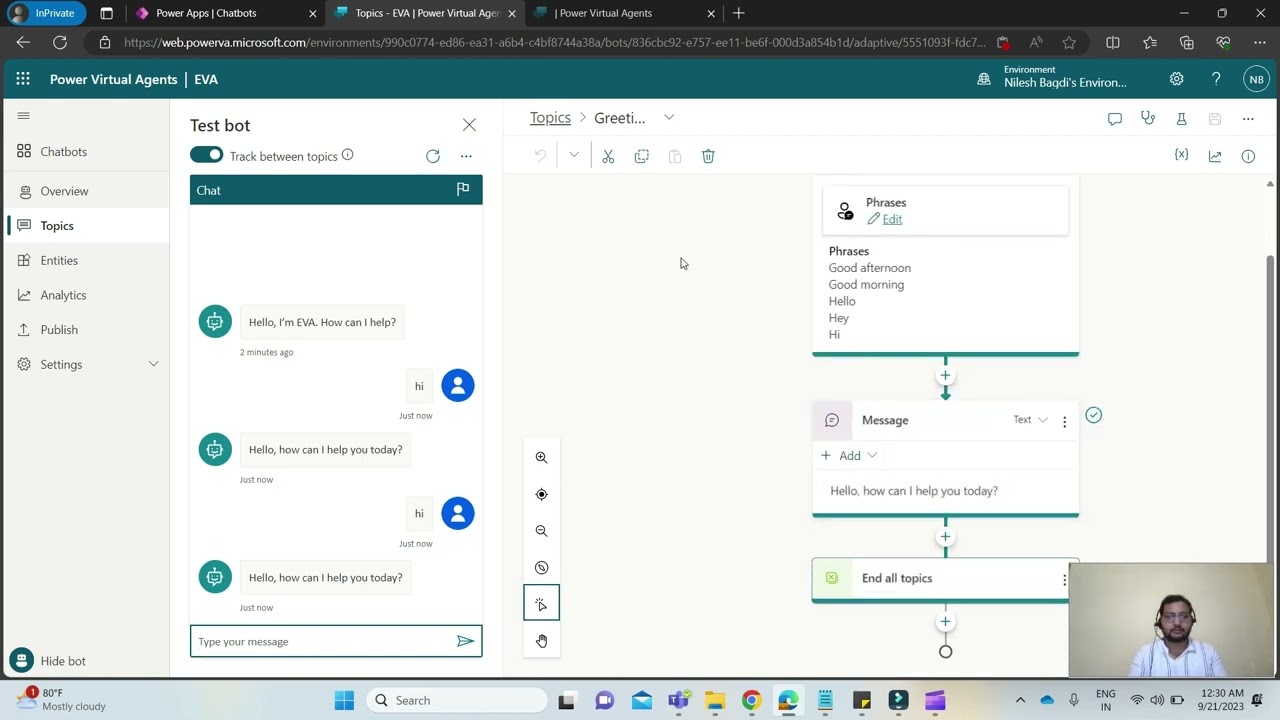Open Test bot more options menu
Screen dimensions: 1280x720
(466, 156)
